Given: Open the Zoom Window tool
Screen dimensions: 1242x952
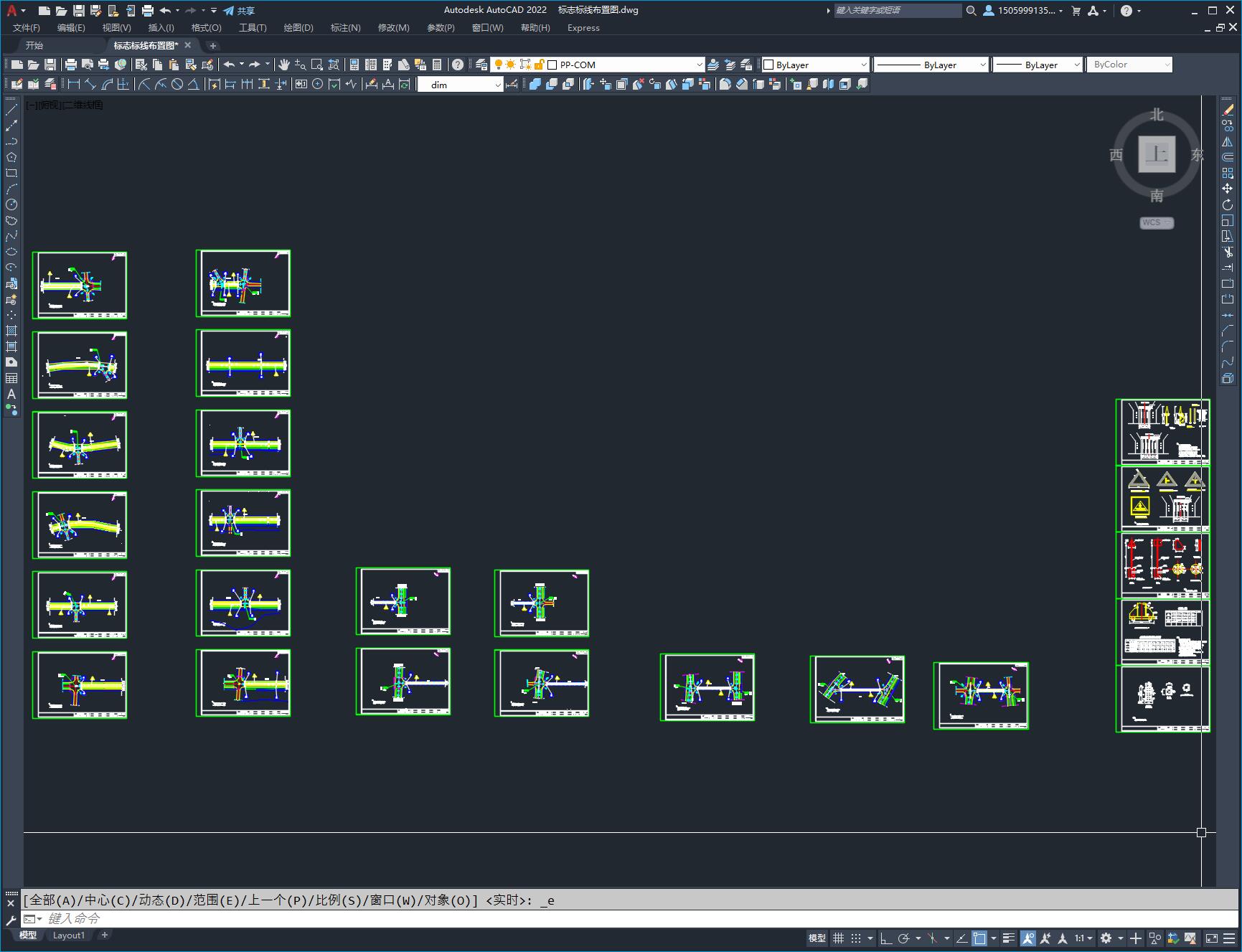Looking at the screenshot, I should (316, 65).
